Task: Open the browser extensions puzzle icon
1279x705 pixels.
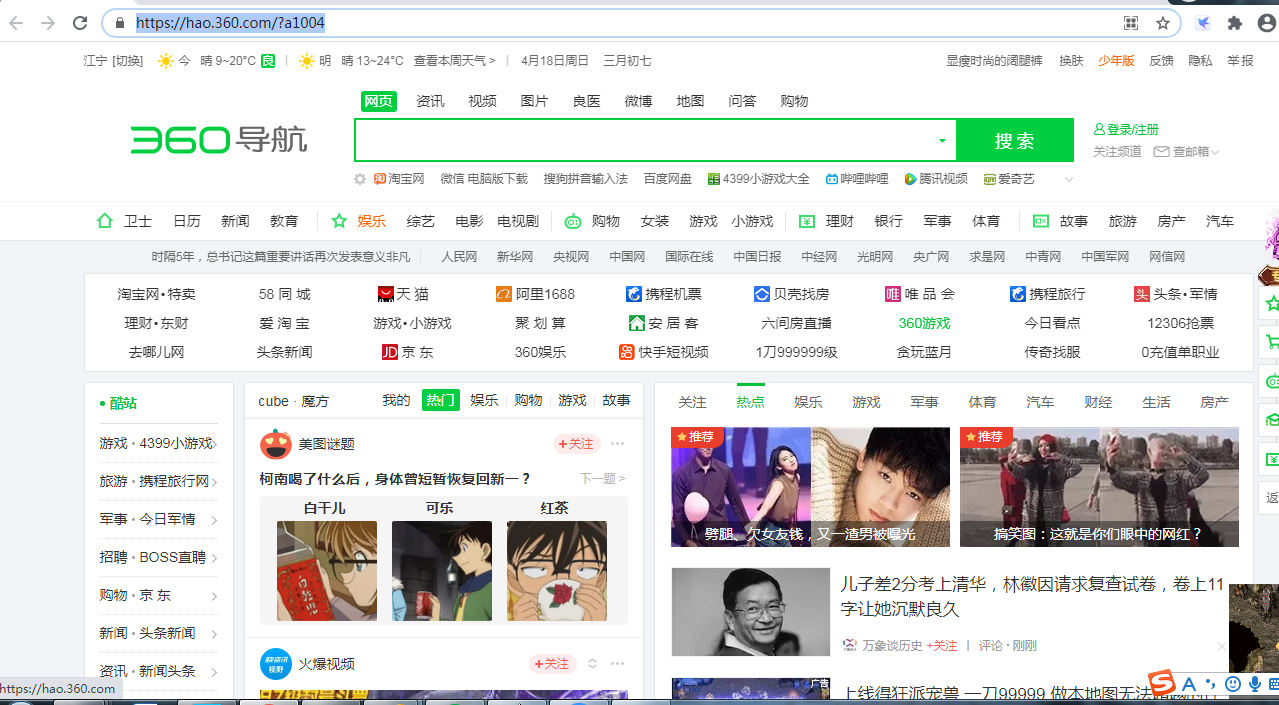Action: [x=1235, y=23]
